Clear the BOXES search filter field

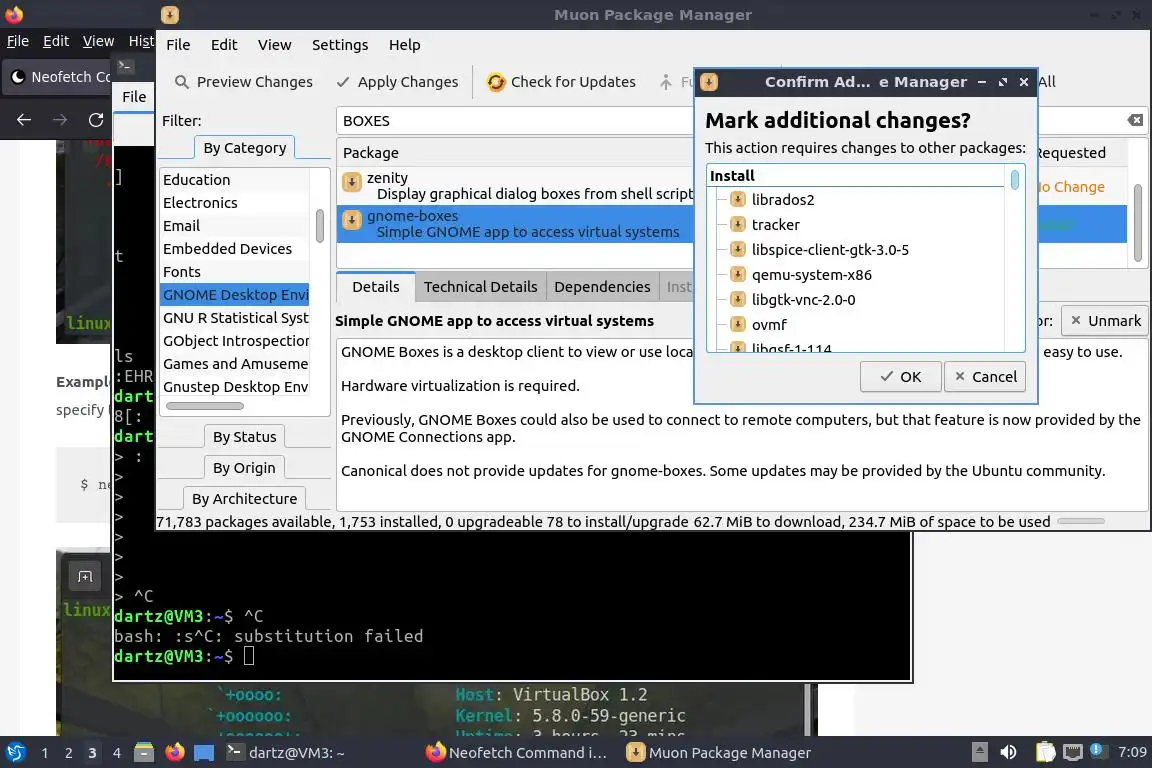(1135, 120)
